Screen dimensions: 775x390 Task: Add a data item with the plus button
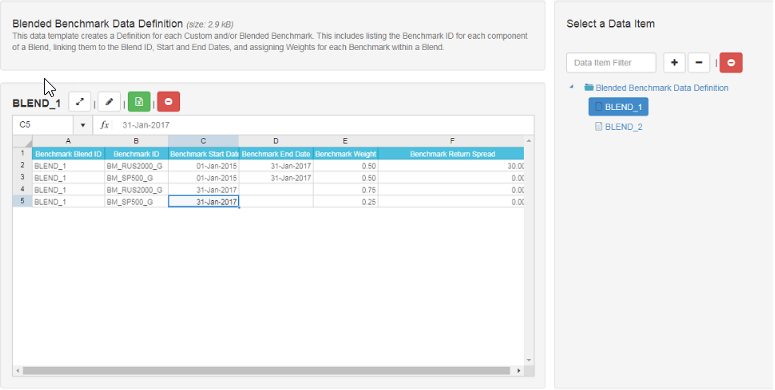coord(674,63)
